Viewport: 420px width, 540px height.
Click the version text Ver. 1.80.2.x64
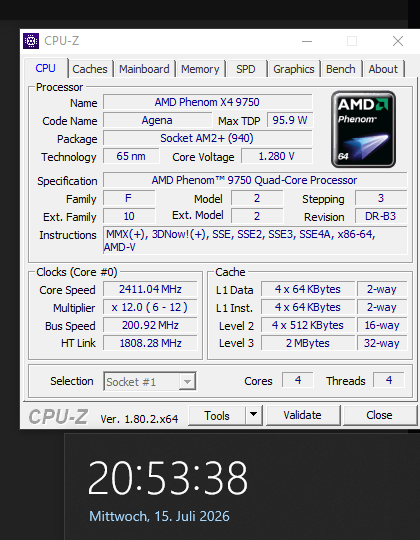(139, 419)
